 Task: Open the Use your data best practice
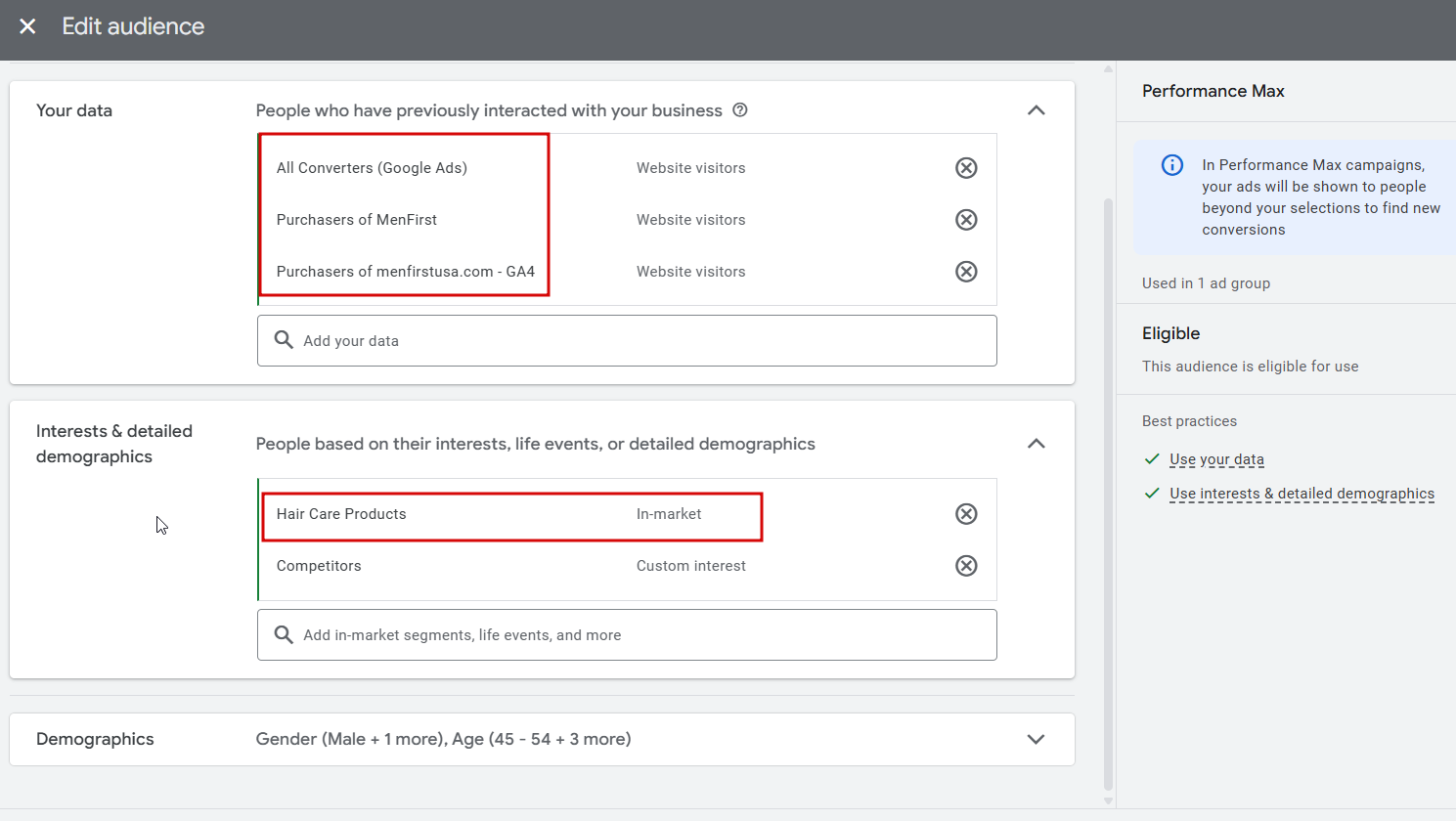pos(1216,459)
